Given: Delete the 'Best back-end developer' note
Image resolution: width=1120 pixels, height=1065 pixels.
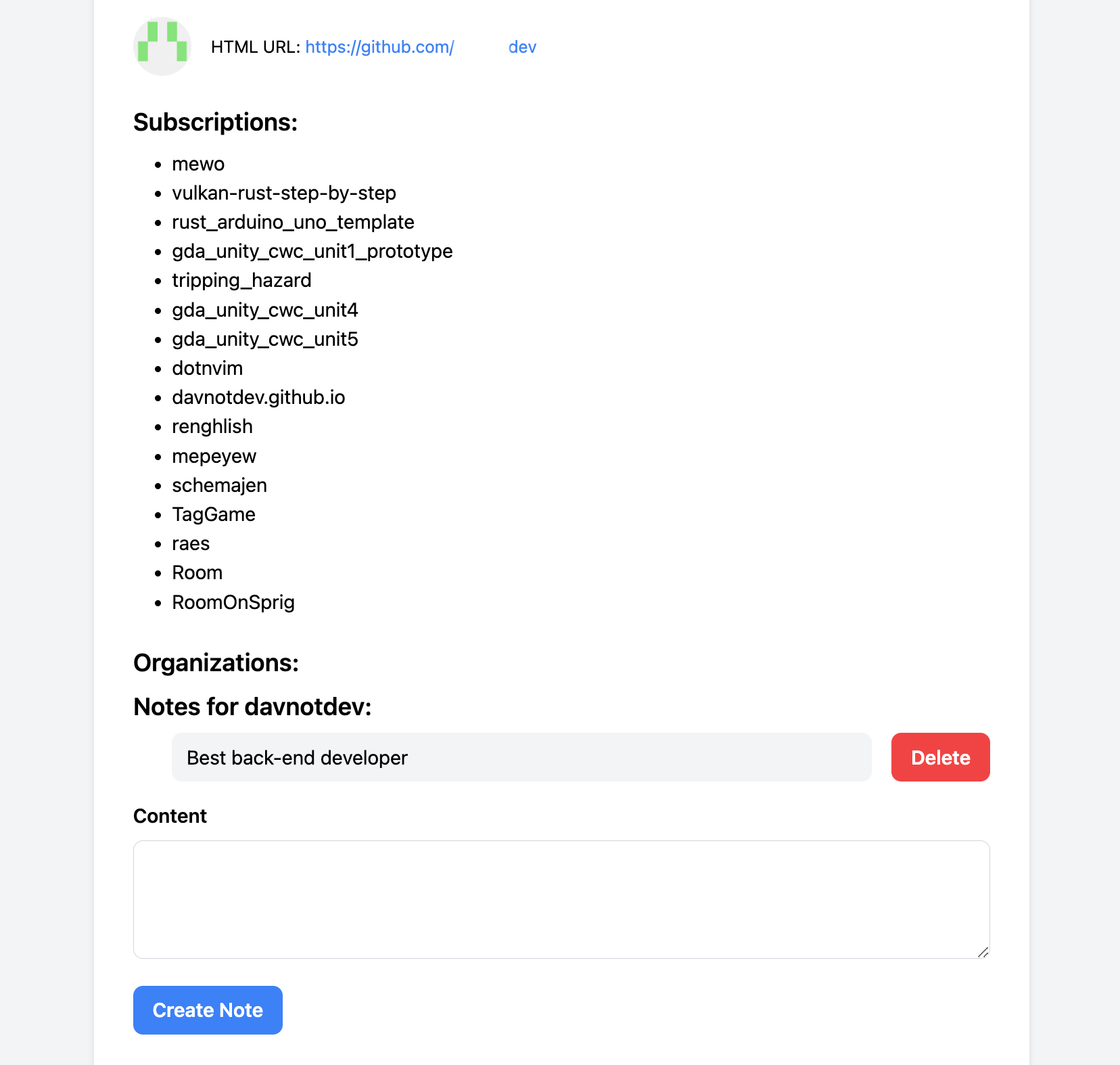Looking at the screenshot, I should coord(940,757).
